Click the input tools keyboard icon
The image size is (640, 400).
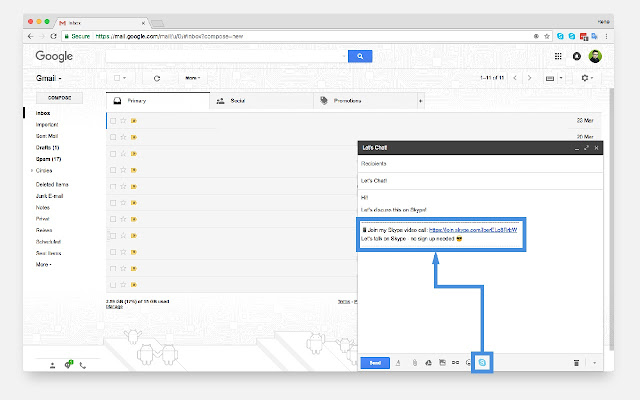pos(550,78)
